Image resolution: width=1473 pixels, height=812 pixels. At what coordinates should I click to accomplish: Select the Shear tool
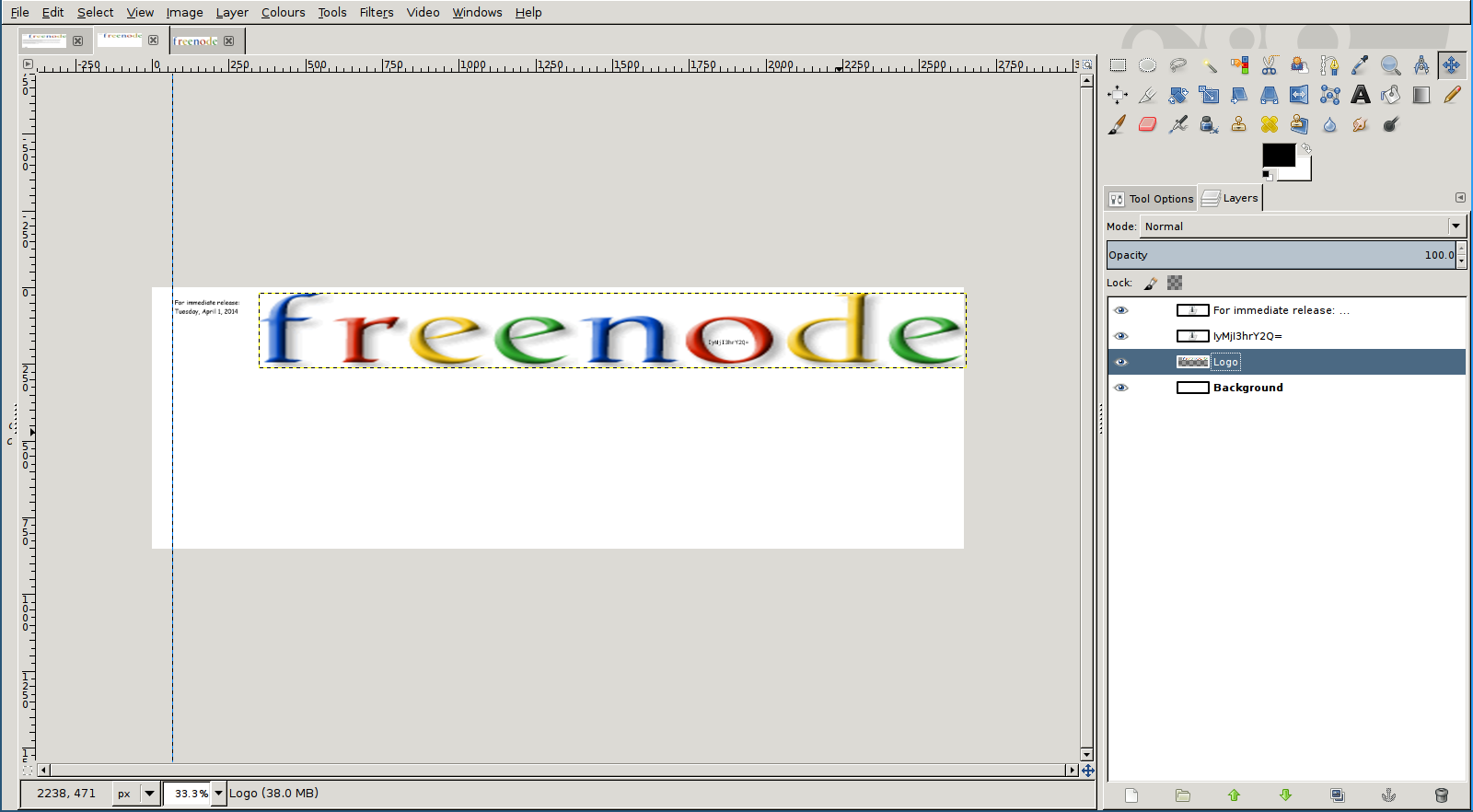[x=1239, y=95]
